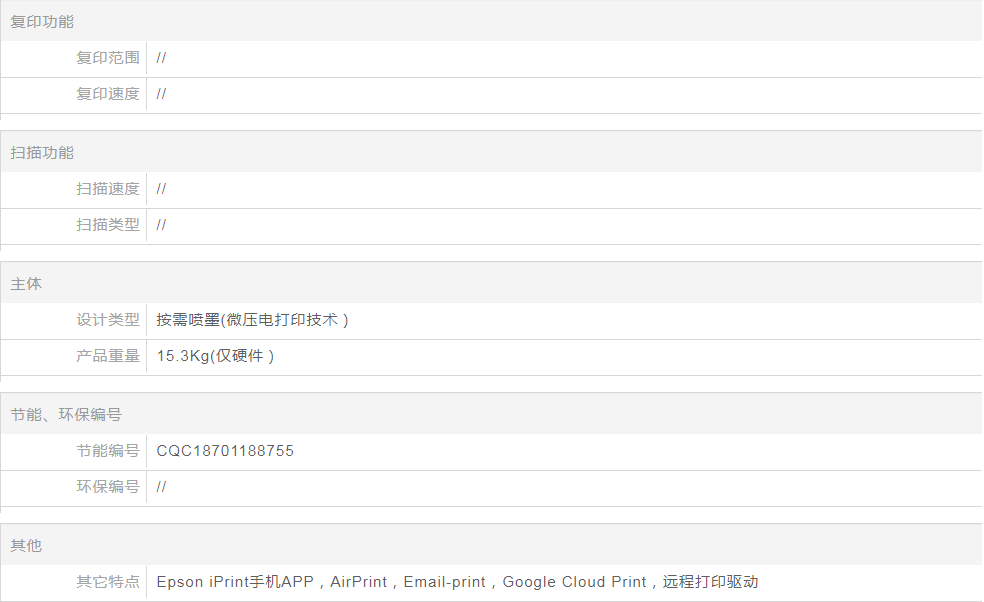This screenshot has height=602, width=984.
Task: Click the 复印范围 row label
Action: click(x=108, y=58)
